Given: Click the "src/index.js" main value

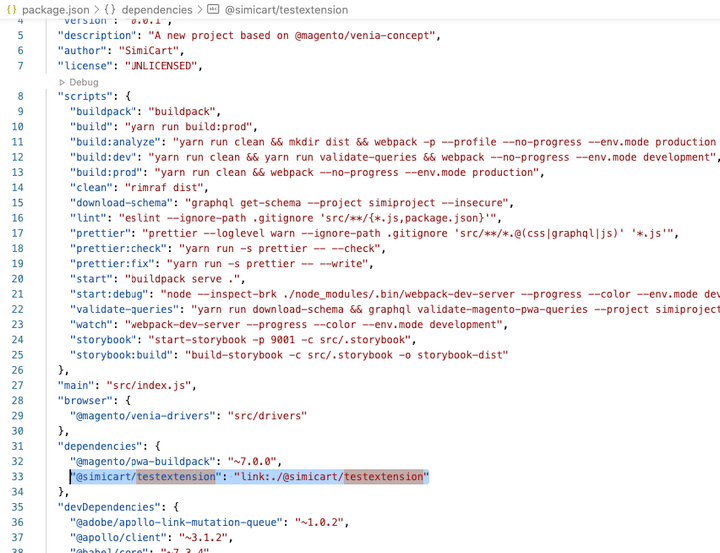Looking at the screenshot, I should 148,385.
